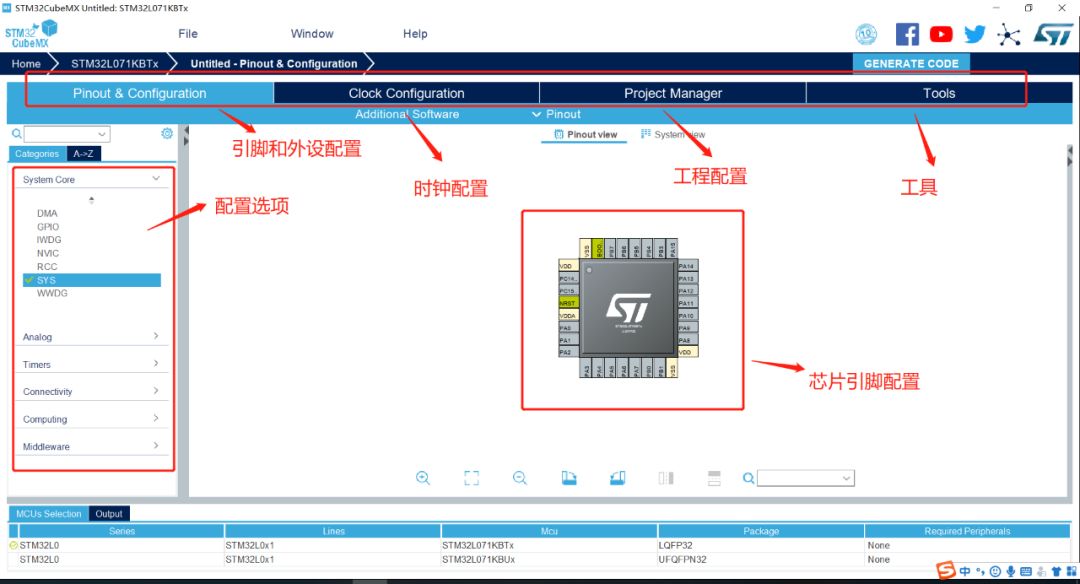Click the fit-to-view frame icon
The image size is (1080, 584).
point(471,478)
